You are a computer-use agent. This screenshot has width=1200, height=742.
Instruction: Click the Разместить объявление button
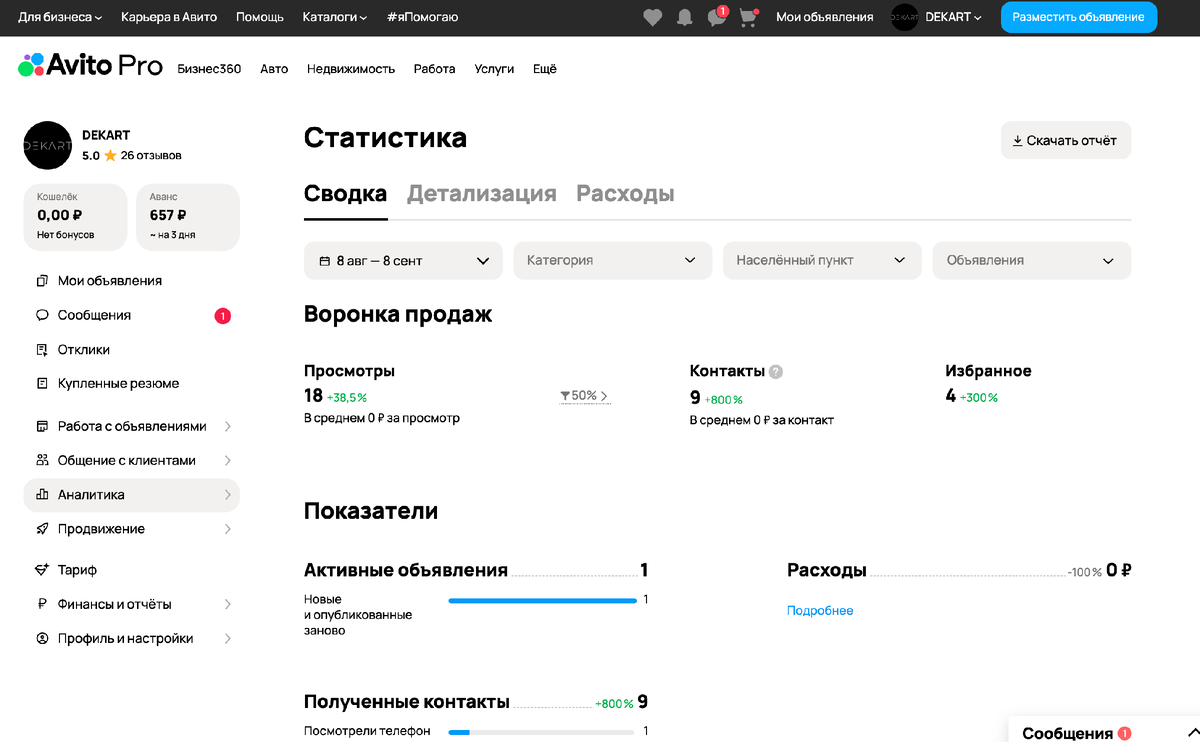coord(1078,17)
